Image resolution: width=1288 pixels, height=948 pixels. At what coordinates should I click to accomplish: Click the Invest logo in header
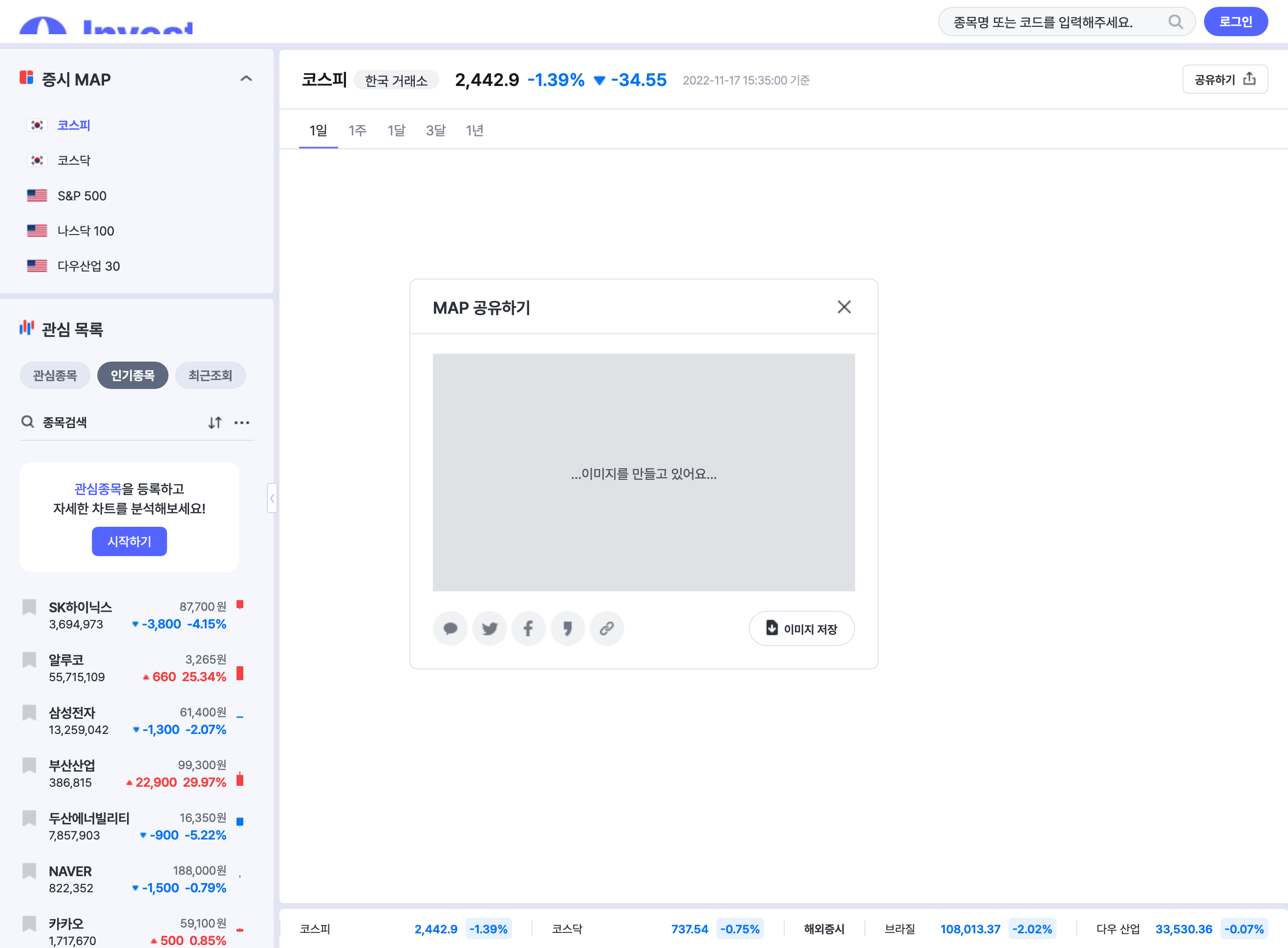point(107,25)
